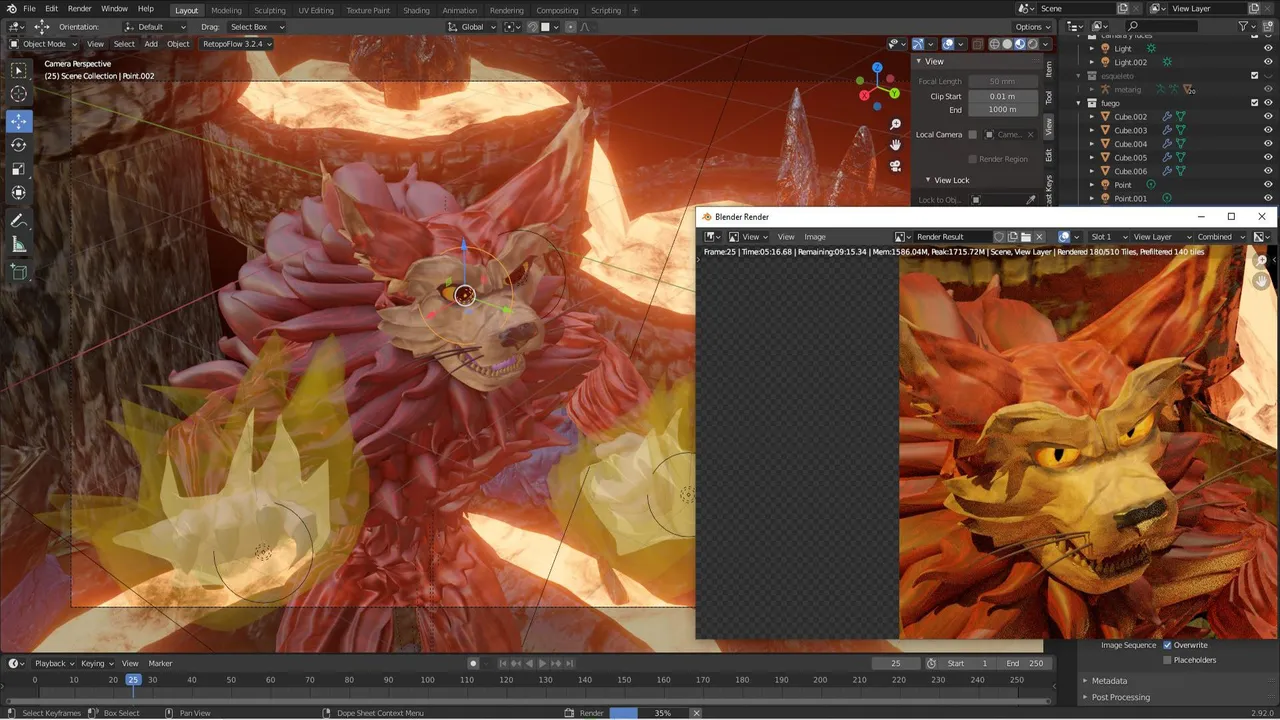Switch to solid viewport shading

pos(1008,44)
